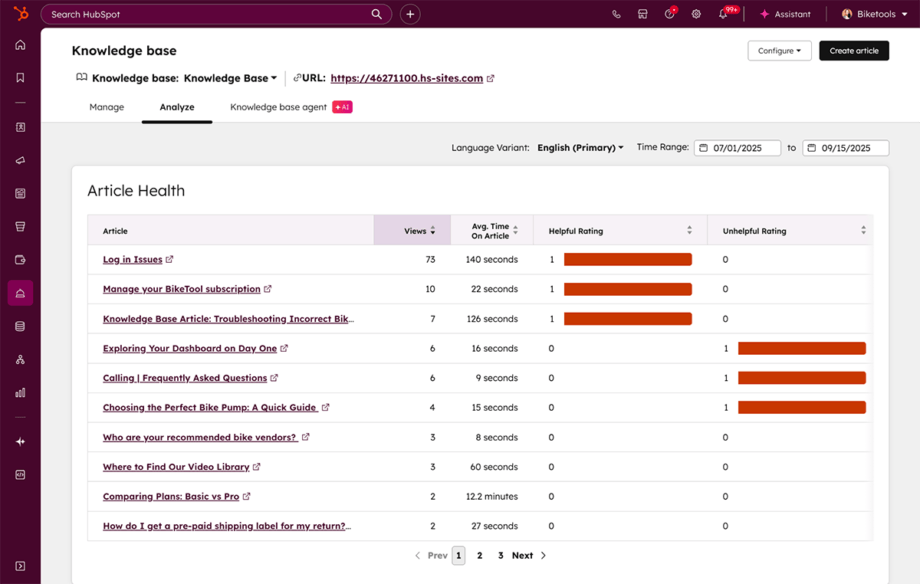920x584 pixels.
Task: Select the CRM contacts icon in sidebar
Action: click(19, 127)
